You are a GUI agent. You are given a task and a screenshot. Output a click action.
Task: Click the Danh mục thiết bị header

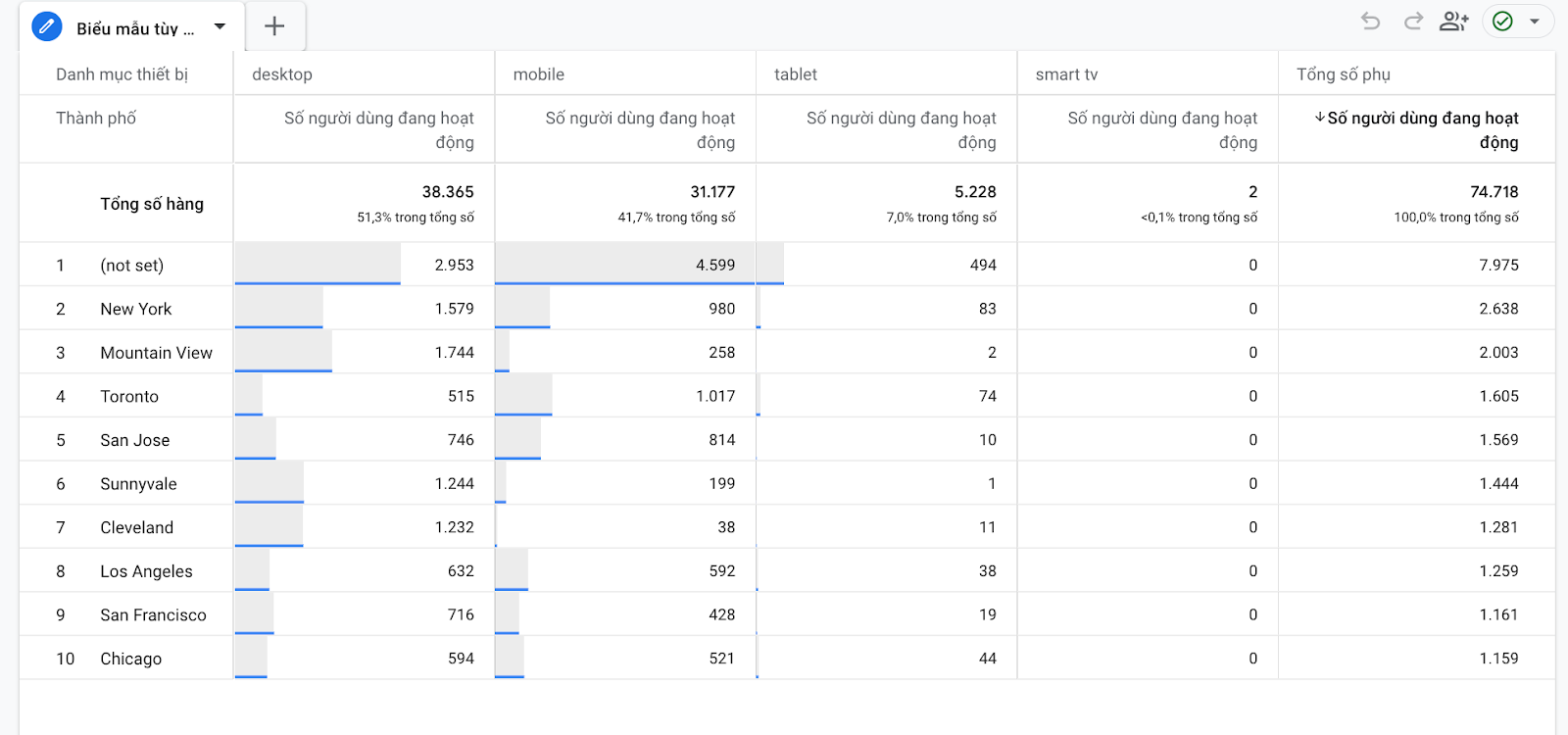tap(122, 74)
